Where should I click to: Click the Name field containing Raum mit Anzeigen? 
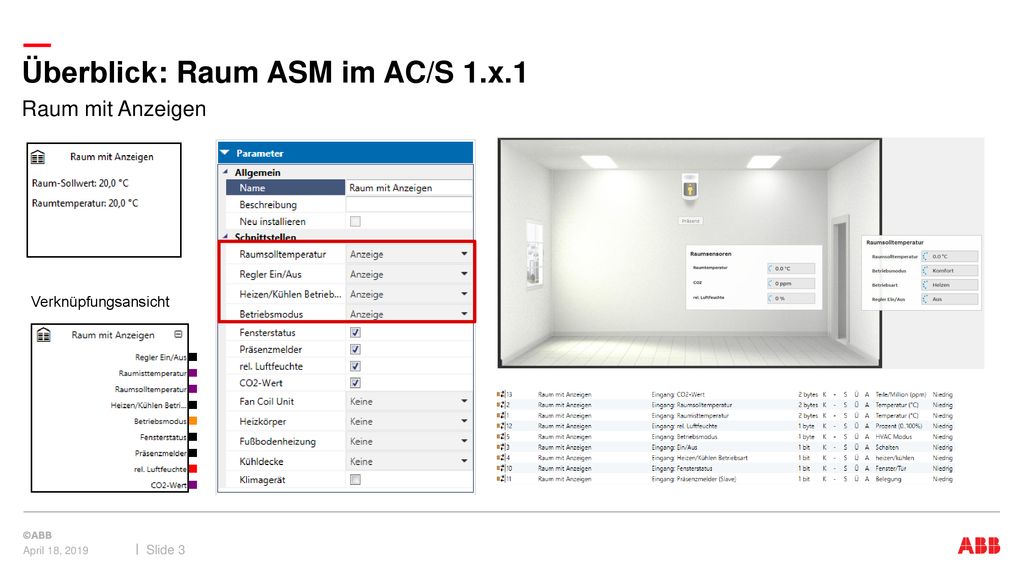(x=409, y=187)
